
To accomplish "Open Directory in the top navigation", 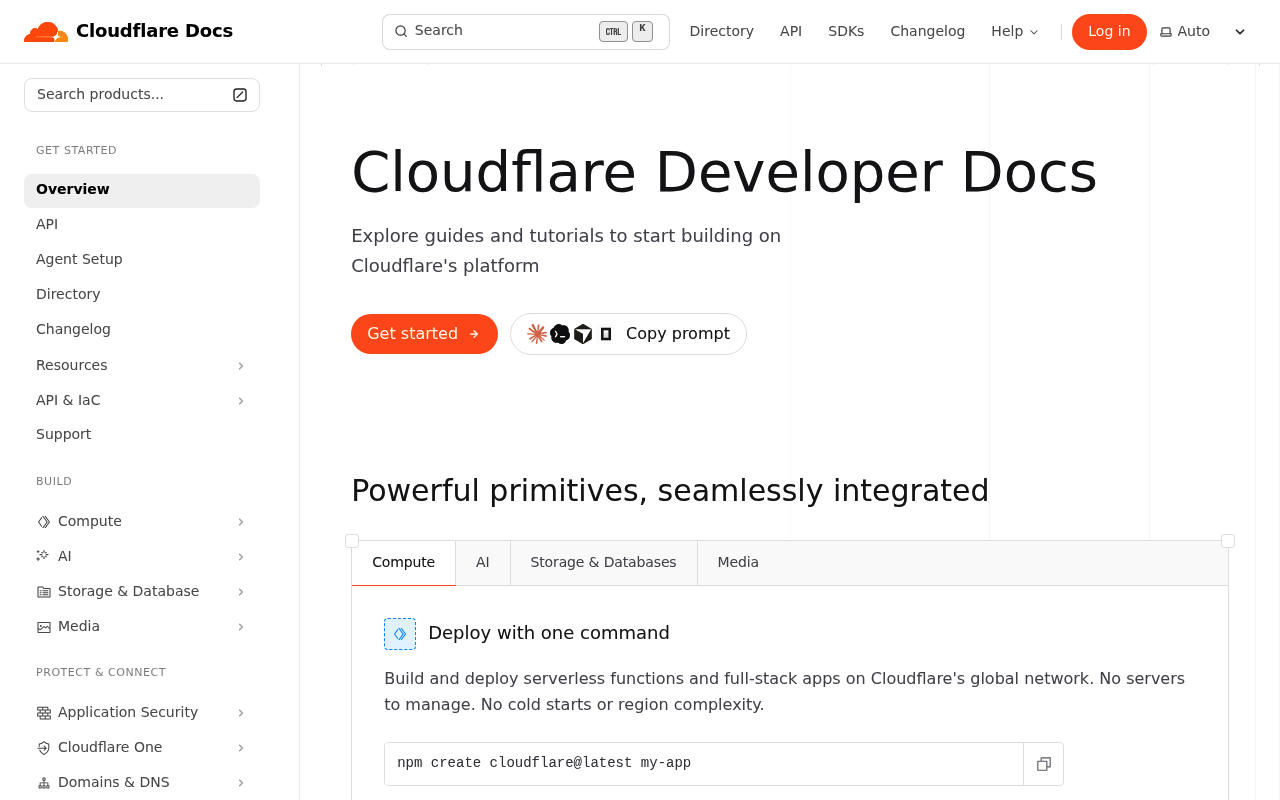I will 722,32.
